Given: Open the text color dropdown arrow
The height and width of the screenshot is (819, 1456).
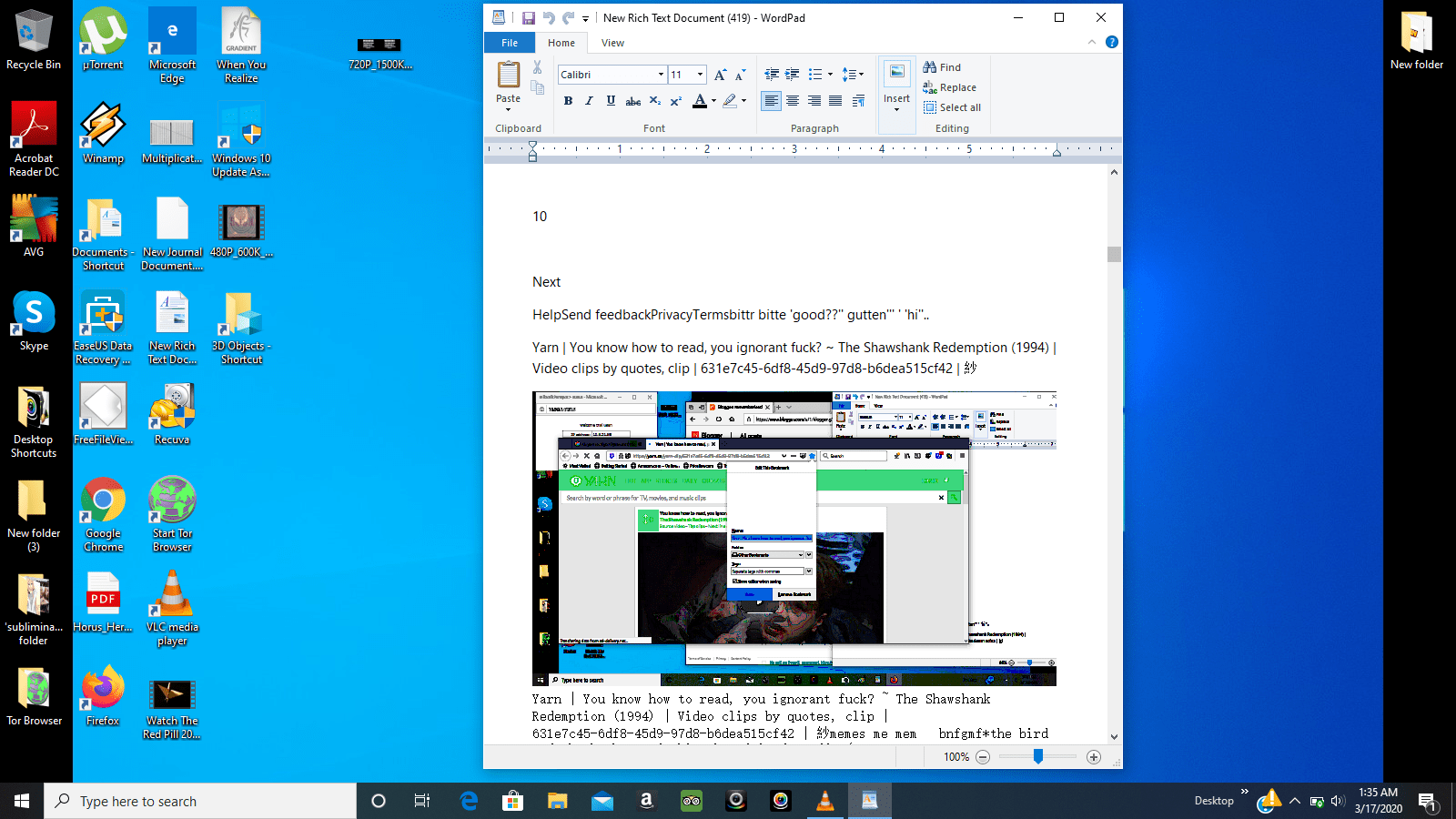Looking at the screenshot, I should (x=713, y=101).
